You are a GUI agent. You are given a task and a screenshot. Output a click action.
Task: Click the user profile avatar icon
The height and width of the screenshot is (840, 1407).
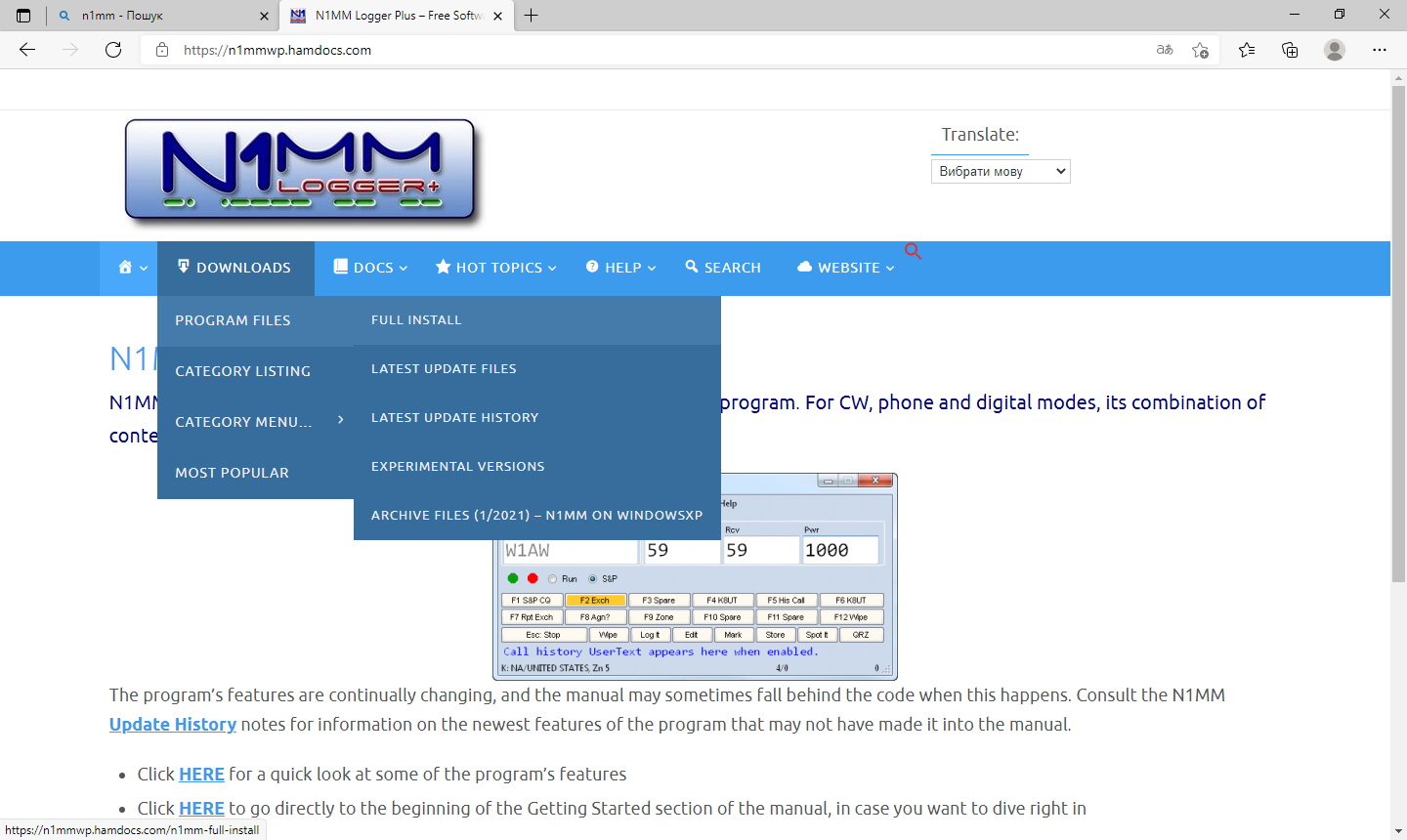[1335, 50]
